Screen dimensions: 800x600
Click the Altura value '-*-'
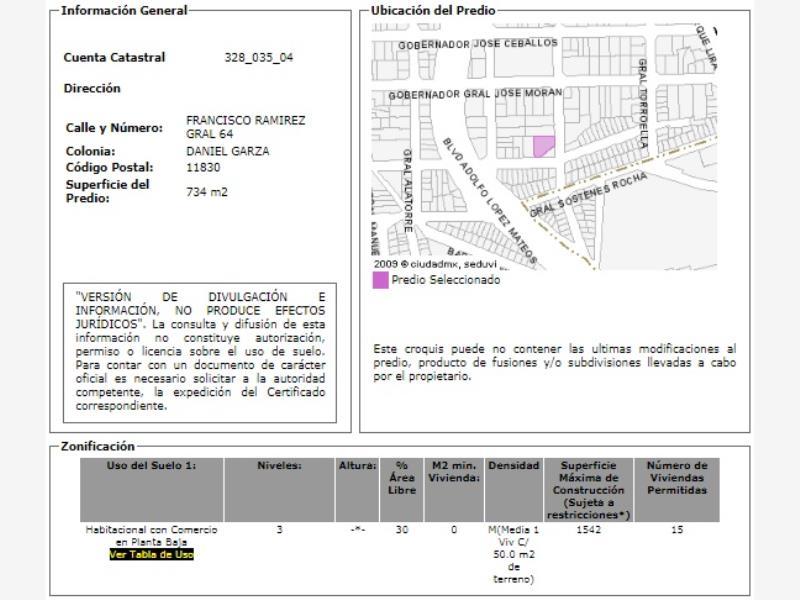(x=357, y=530)
